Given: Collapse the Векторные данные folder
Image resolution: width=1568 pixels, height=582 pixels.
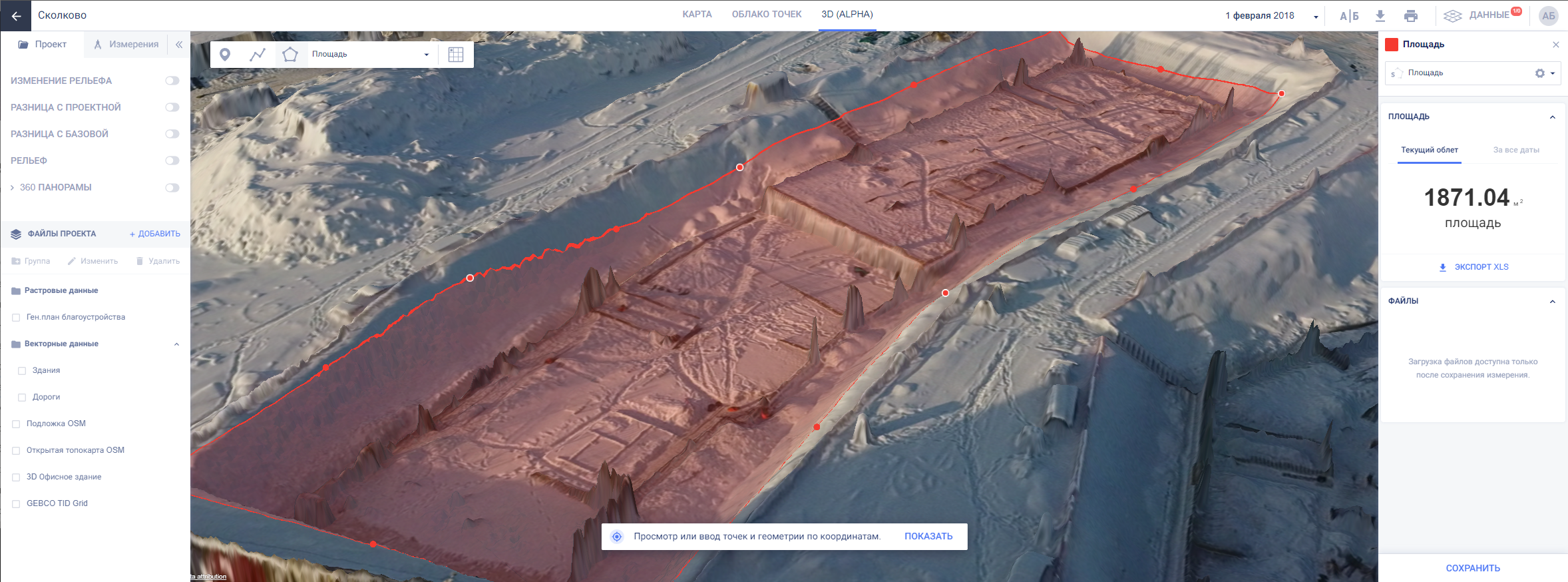Looking at the screenshot, I should pyautogui.click(x=176, y=344).
